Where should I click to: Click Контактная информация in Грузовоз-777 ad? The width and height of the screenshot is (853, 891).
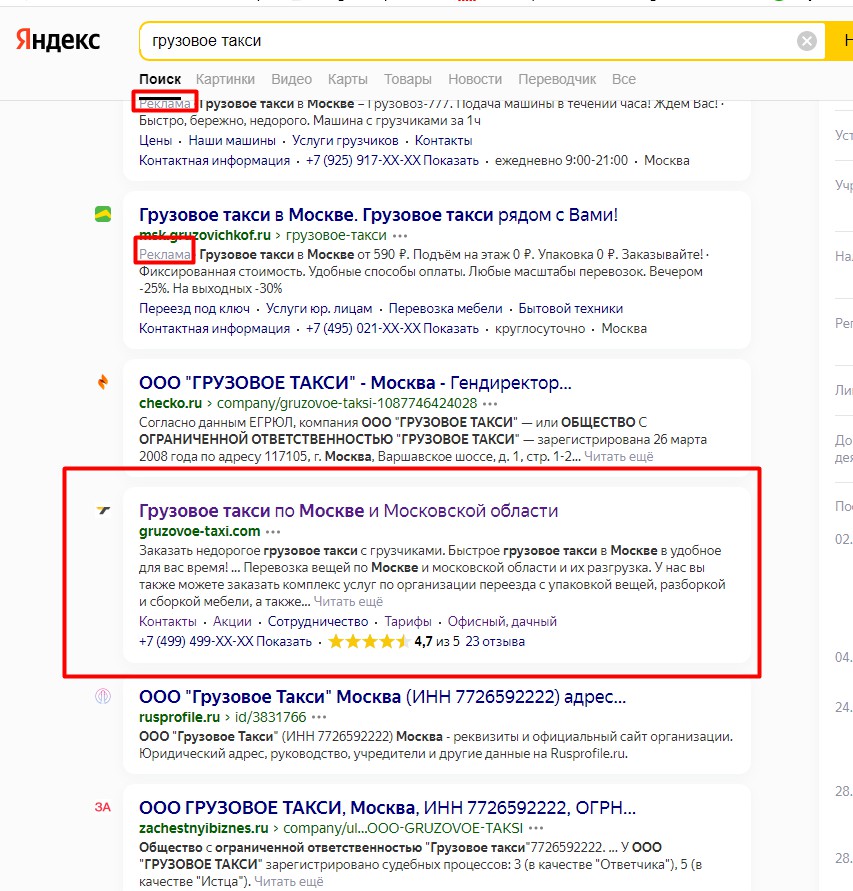click(x=214, y=161)
